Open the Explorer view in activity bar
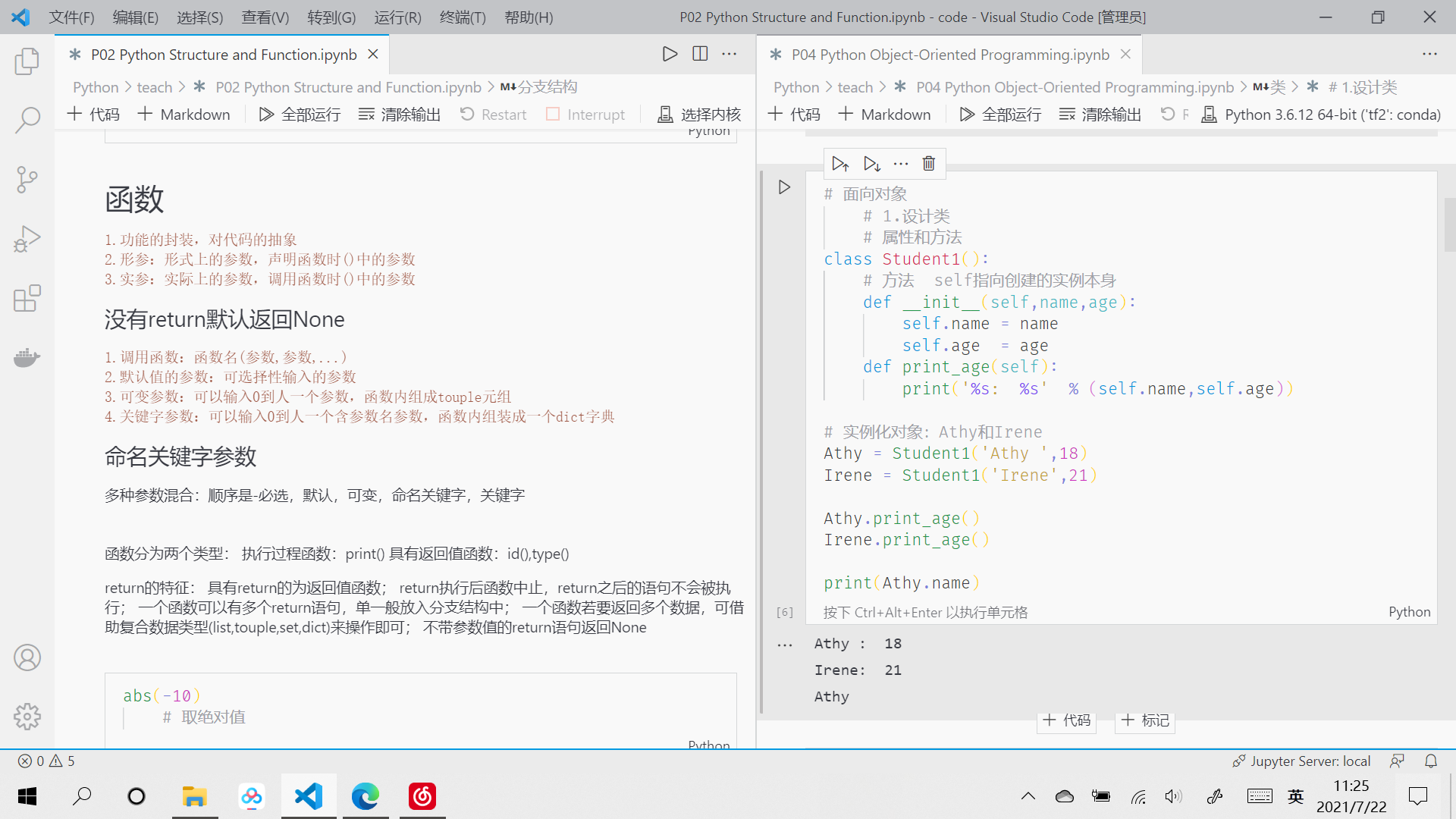1456x819 pixels. [x=27, y=61]
